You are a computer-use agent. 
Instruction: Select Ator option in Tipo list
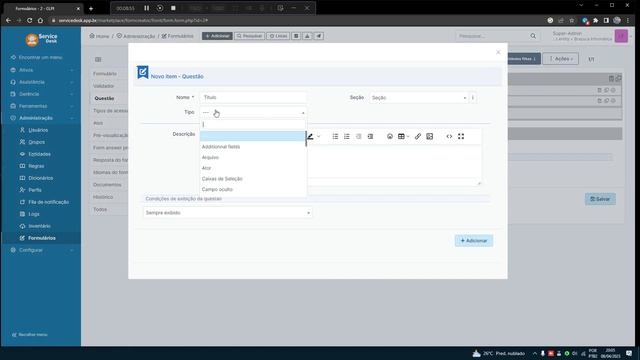pos(253,168)
